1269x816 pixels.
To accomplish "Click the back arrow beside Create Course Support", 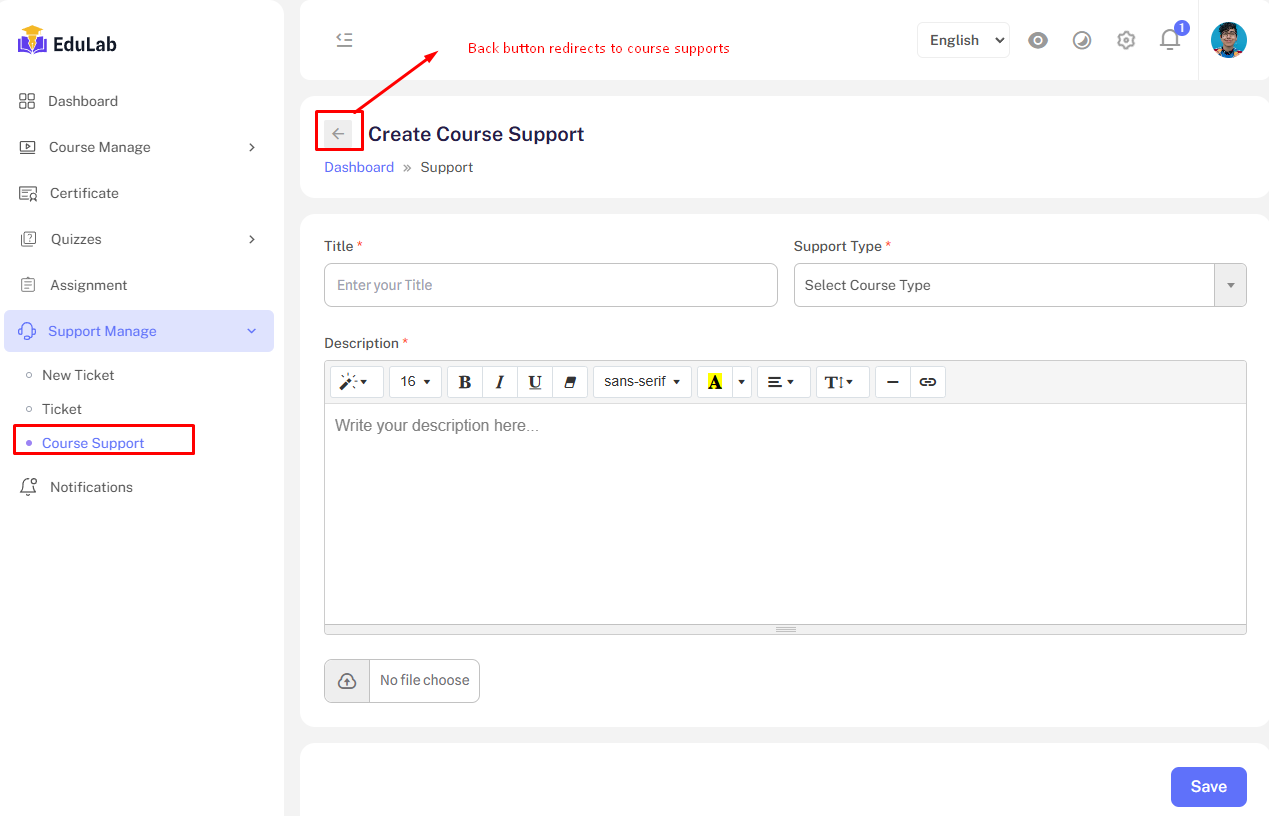I will pyautogui.click(x=338, y=134).
